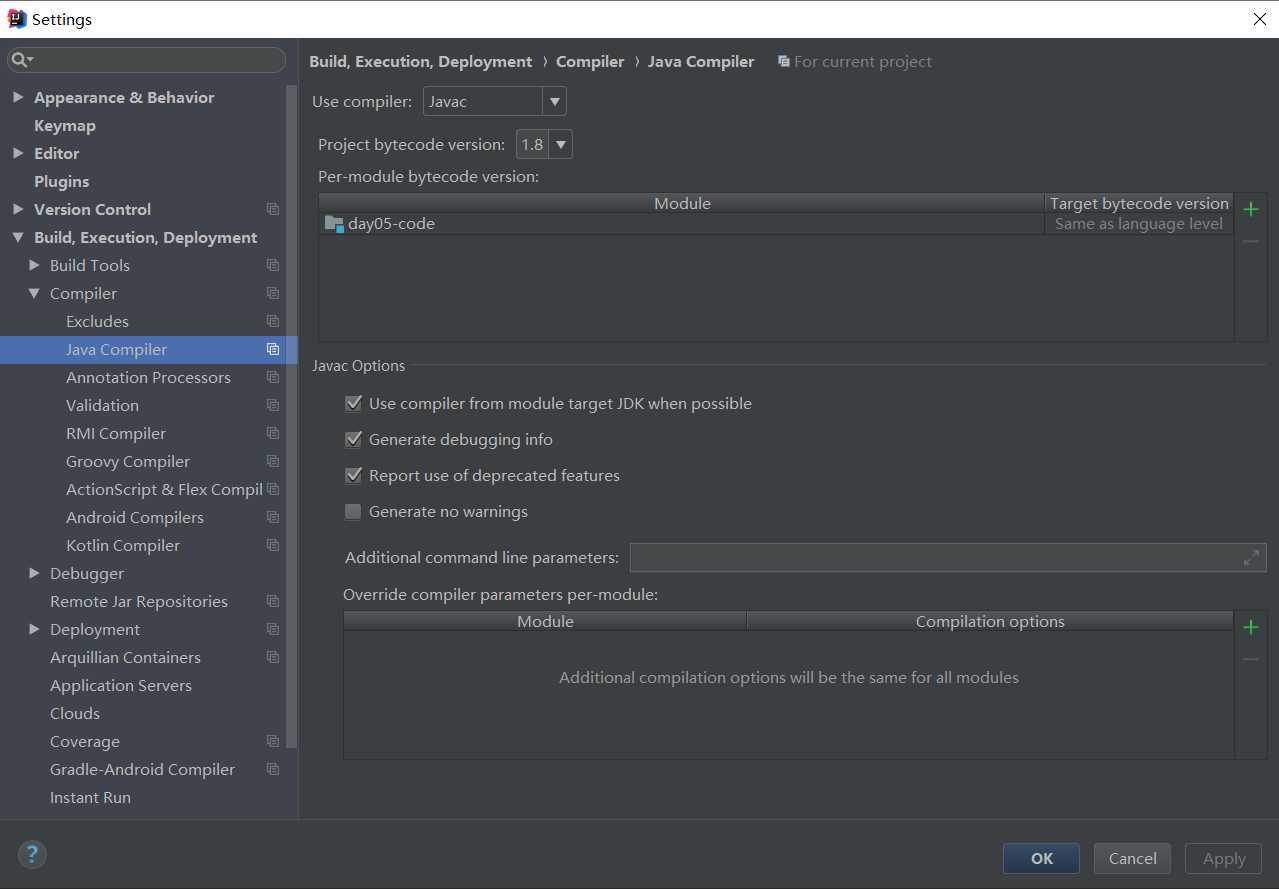Expand the Debugger tree node

click(x=34, y=573)
